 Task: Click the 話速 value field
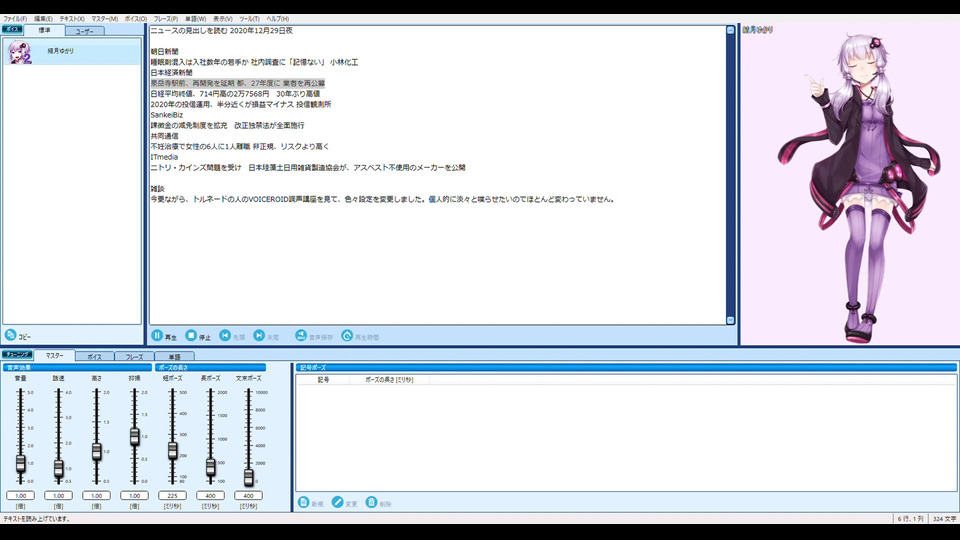tap(59, 495)
